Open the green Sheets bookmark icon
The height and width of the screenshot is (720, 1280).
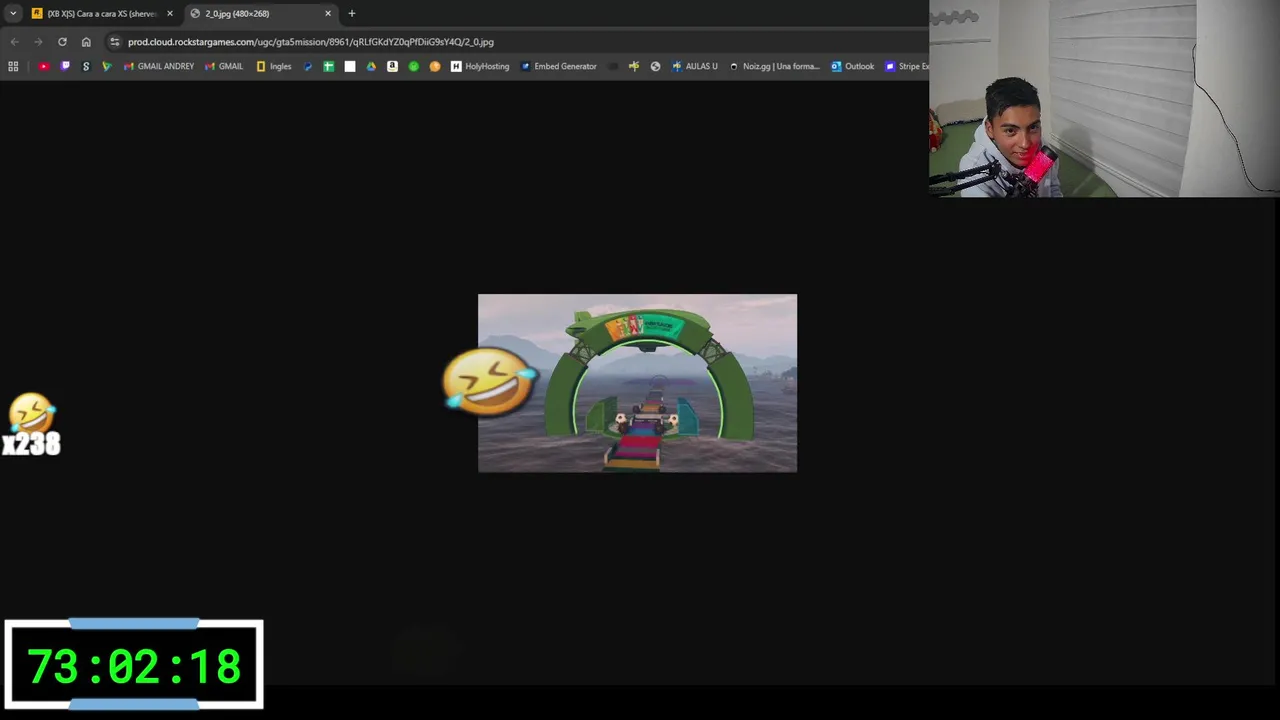point(328,66)
